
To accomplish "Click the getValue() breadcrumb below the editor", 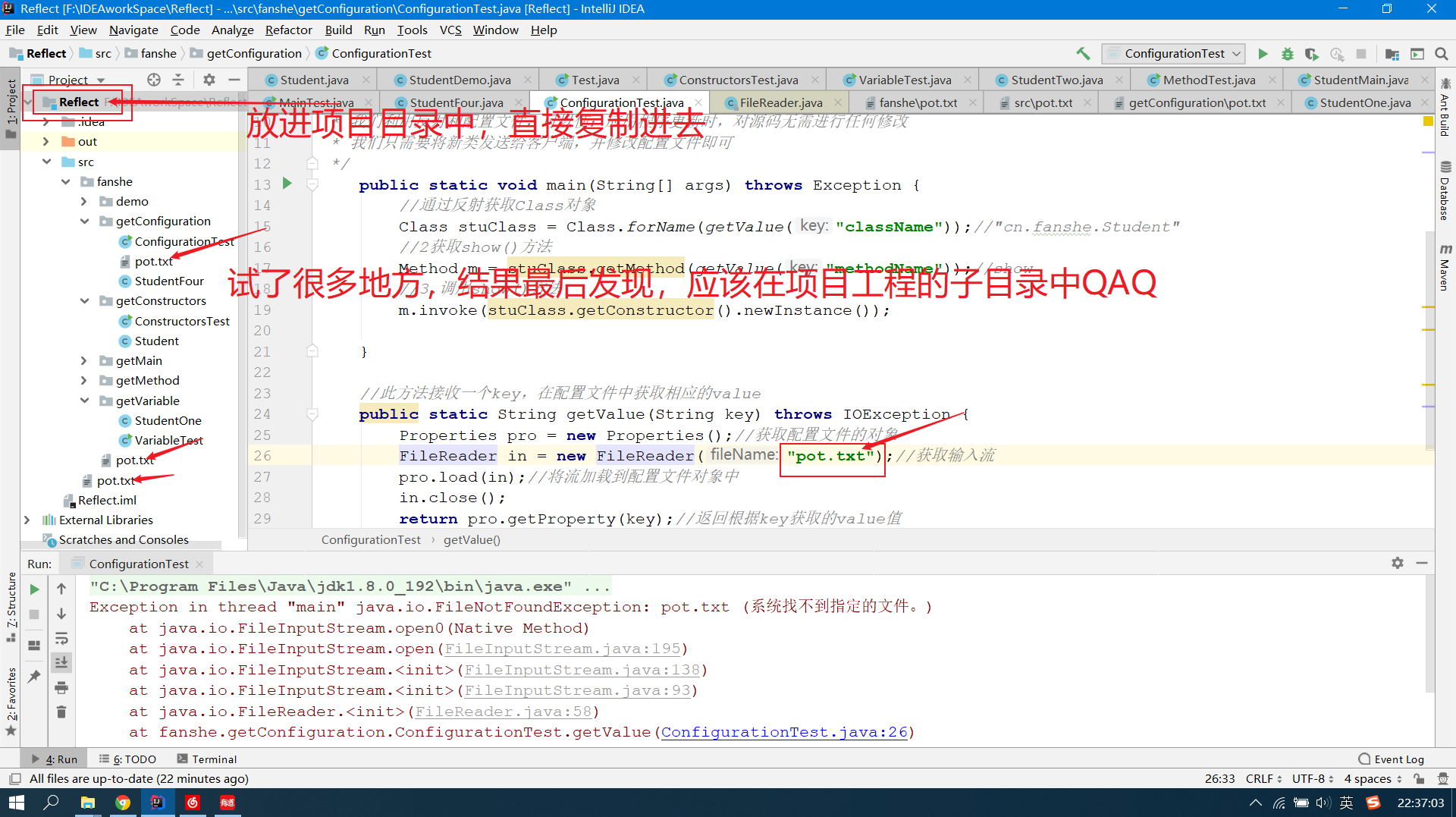I will click(x=472, y=539).
